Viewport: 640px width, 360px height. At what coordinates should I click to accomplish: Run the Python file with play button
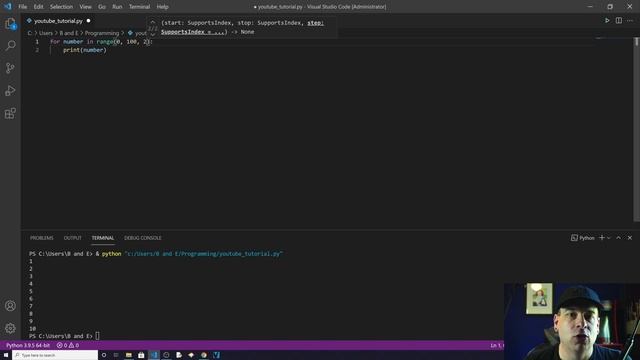[607, 20]
